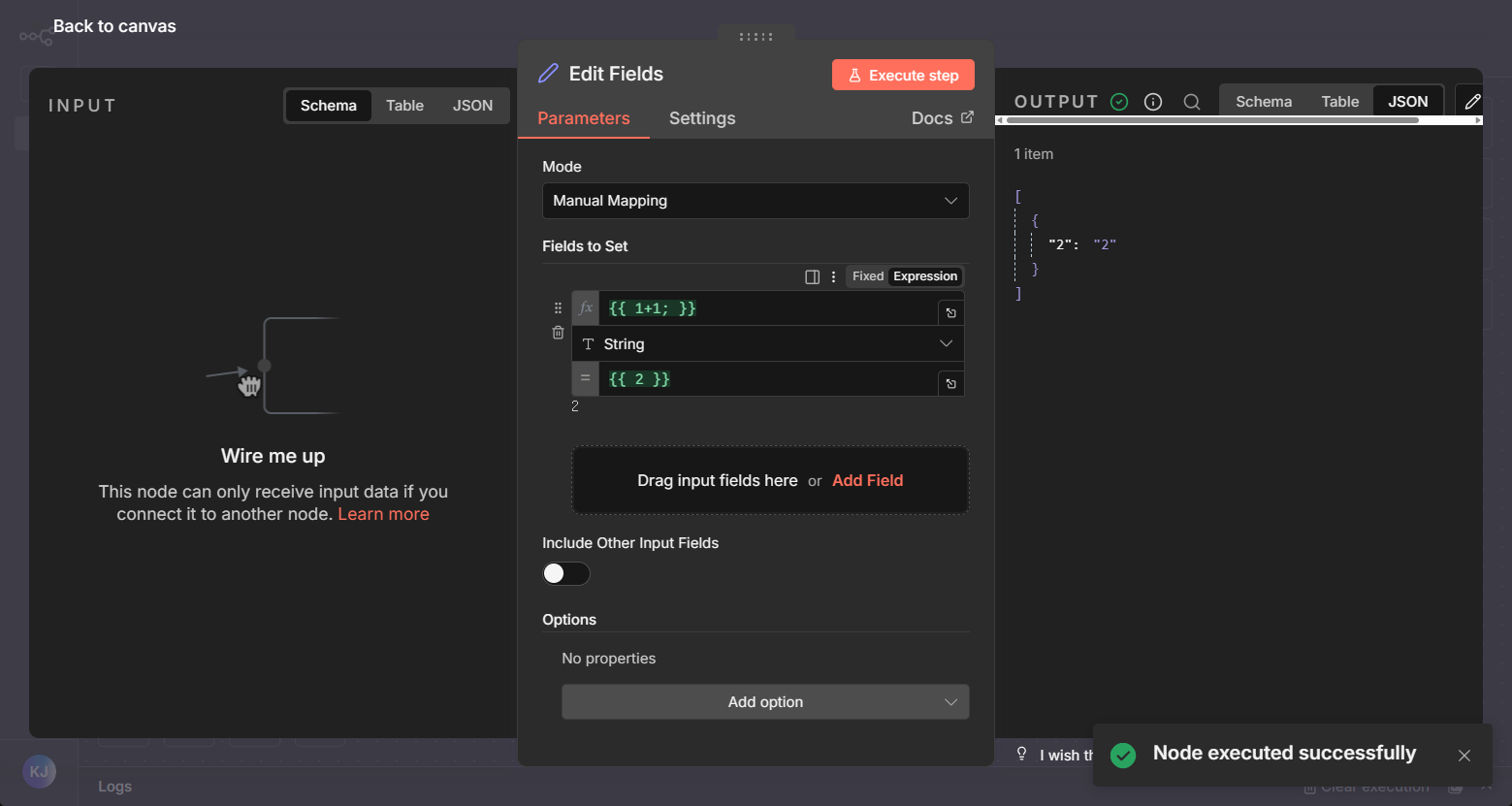
Task: Select the pencil icon to edit output
Action: [1472, 100]
